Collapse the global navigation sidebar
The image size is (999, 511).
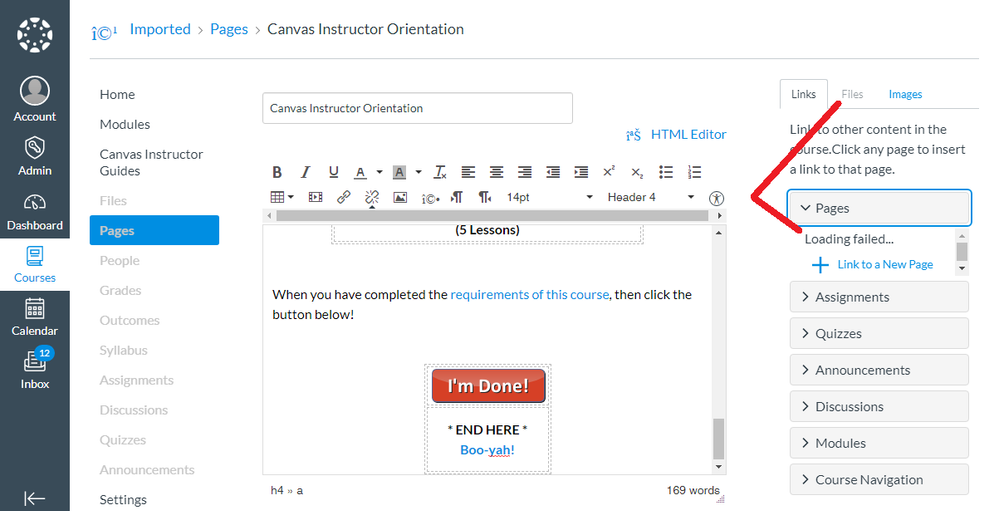pyautogui.click(x=34, y=498)
